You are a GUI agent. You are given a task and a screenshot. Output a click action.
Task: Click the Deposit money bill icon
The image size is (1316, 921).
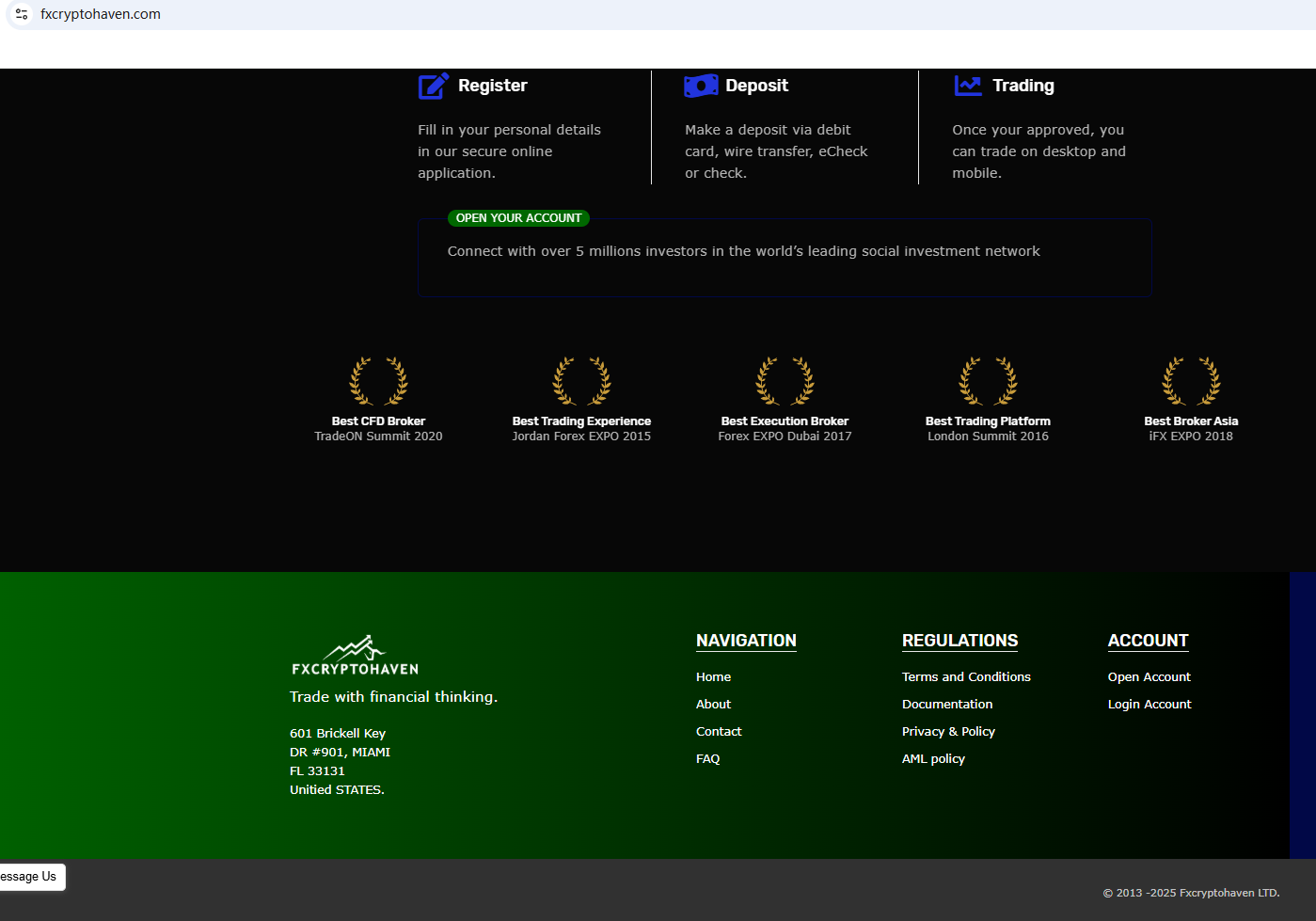[701, 87]
